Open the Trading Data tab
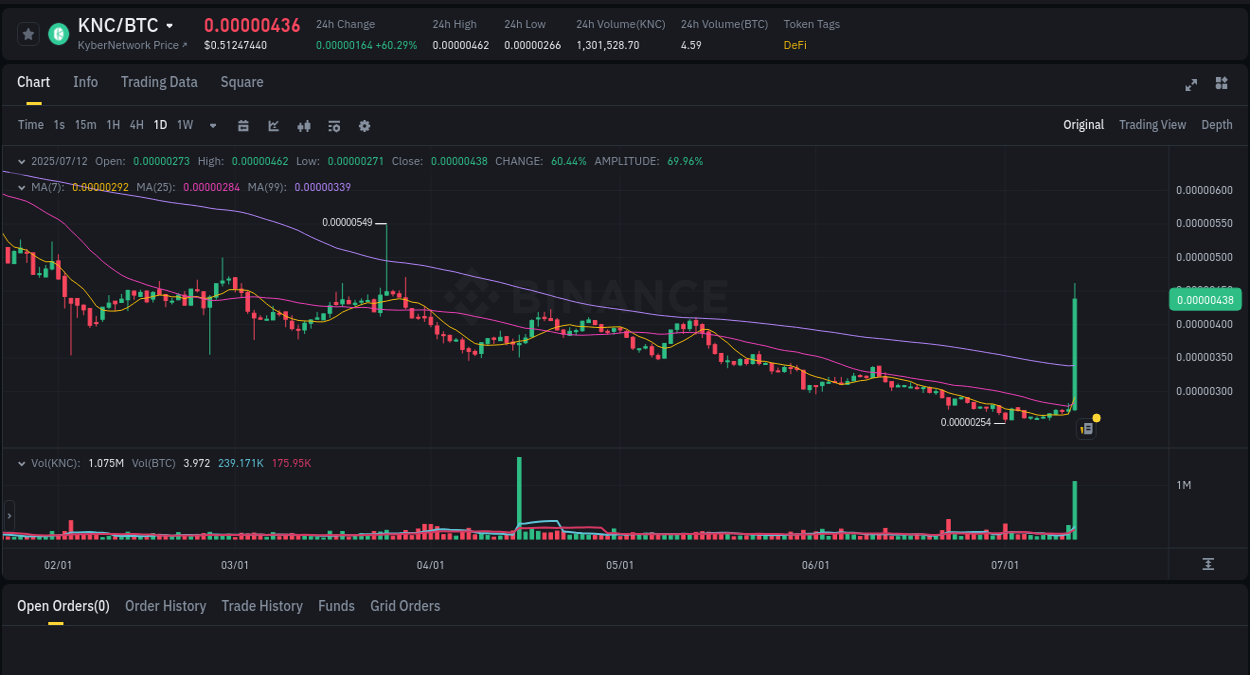 (x=159, y=82)
